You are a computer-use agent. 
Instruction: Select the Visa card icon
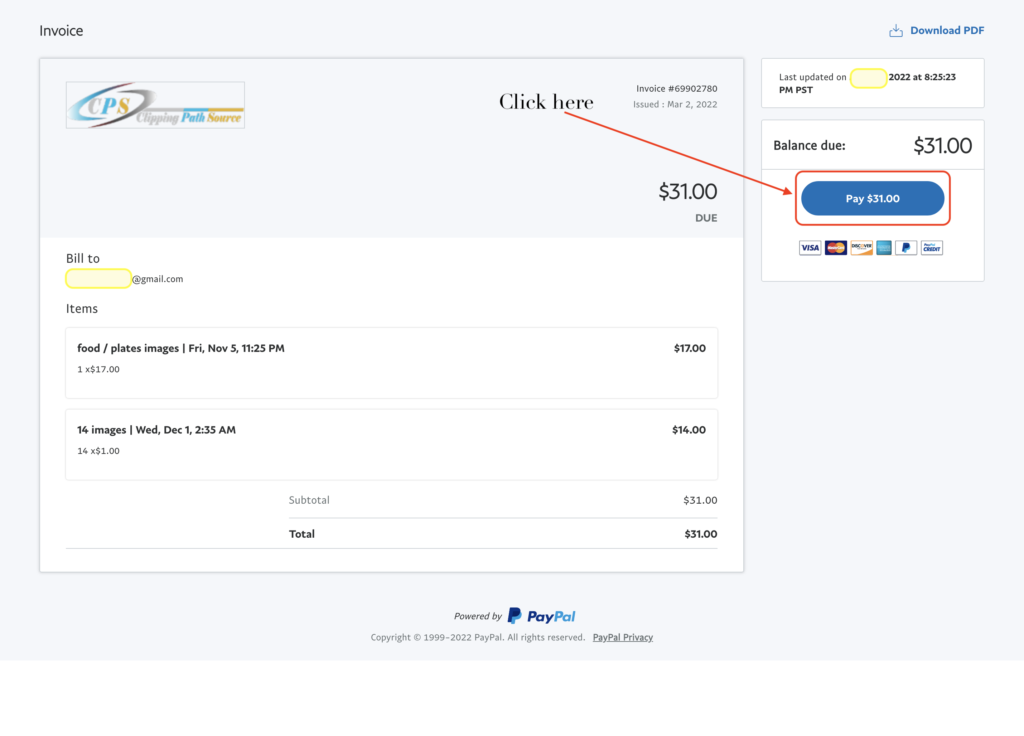810,248
